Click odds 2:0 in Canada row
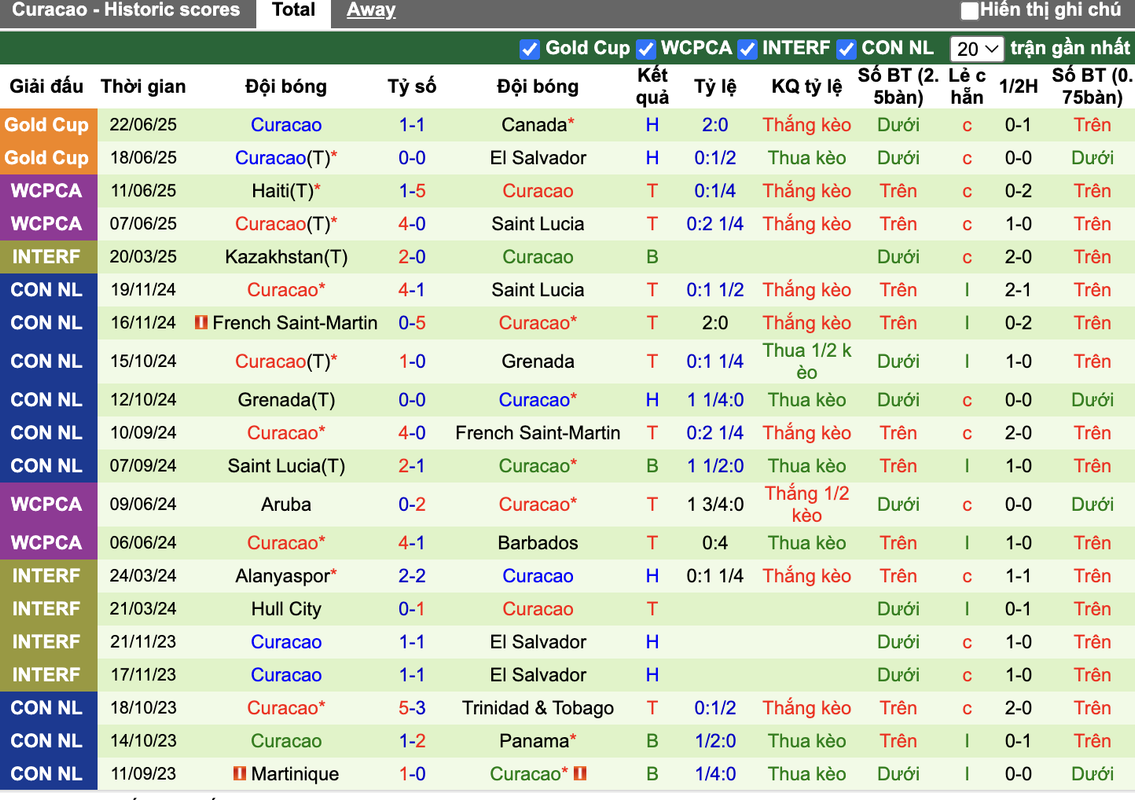Image resolution: width=1135 pixels, height=800 pixels. pyautogui.click(x=715, y=125)
